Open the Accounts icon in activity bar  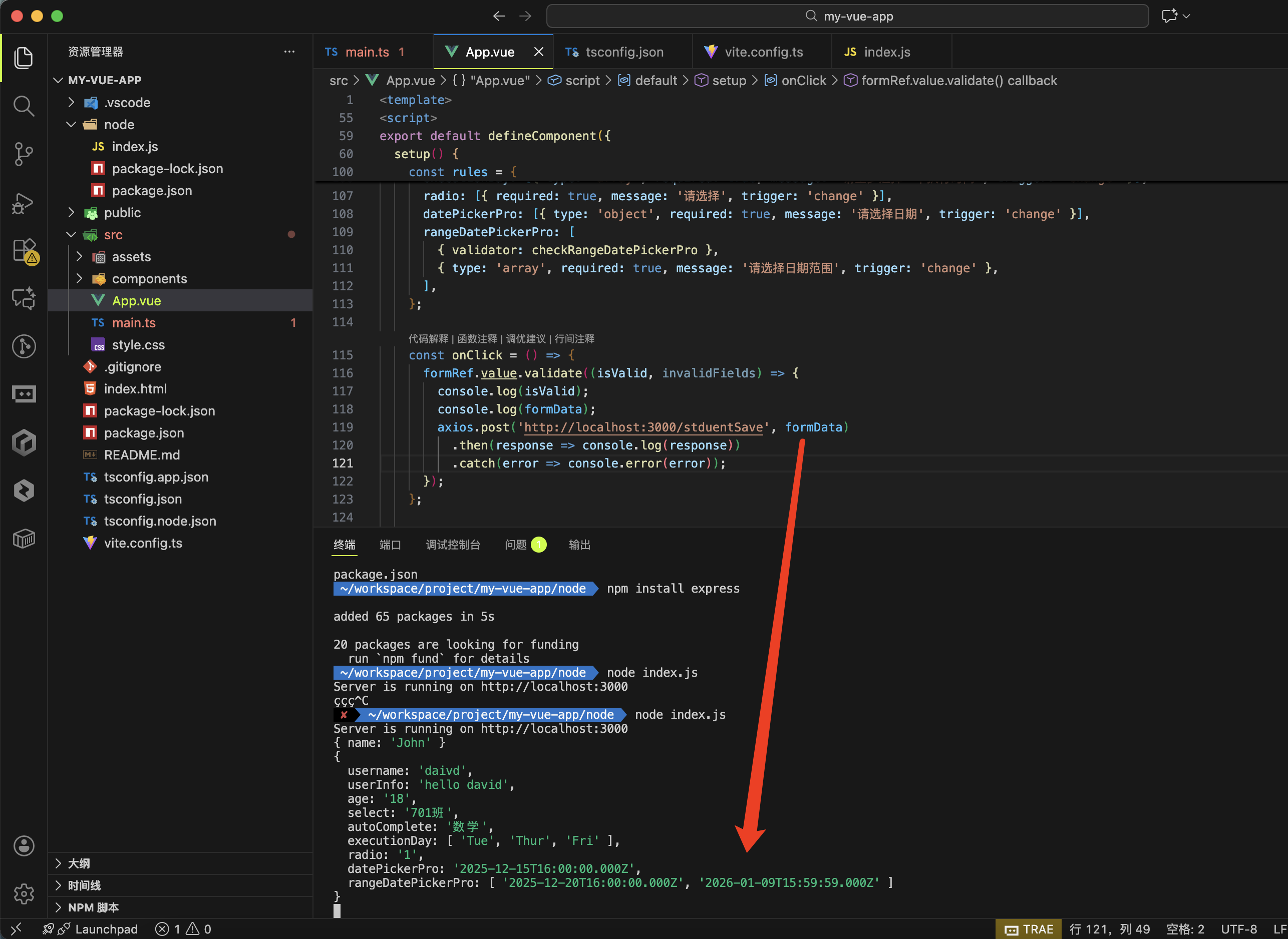tap(24, 846)
